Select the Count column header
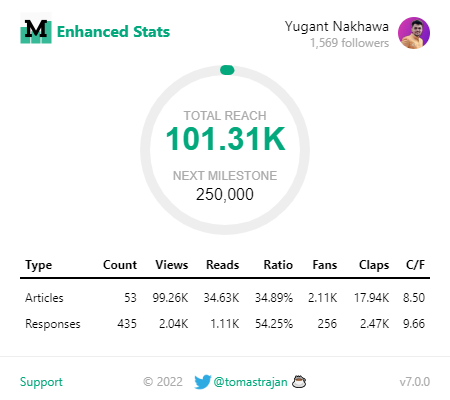The width and height of the screenshot is (450, 400). pyautogui.click(x=120, y=265)
